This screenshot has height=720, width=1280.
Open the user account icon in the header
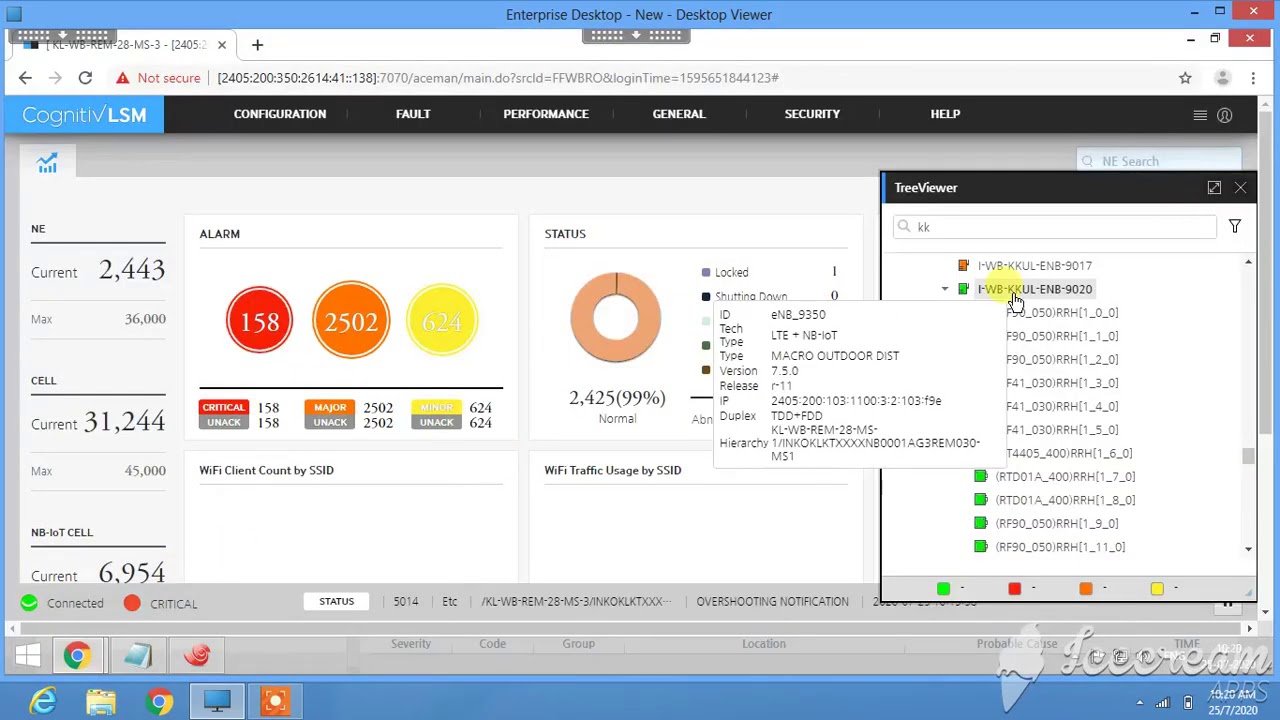(x=1224, y=115)
